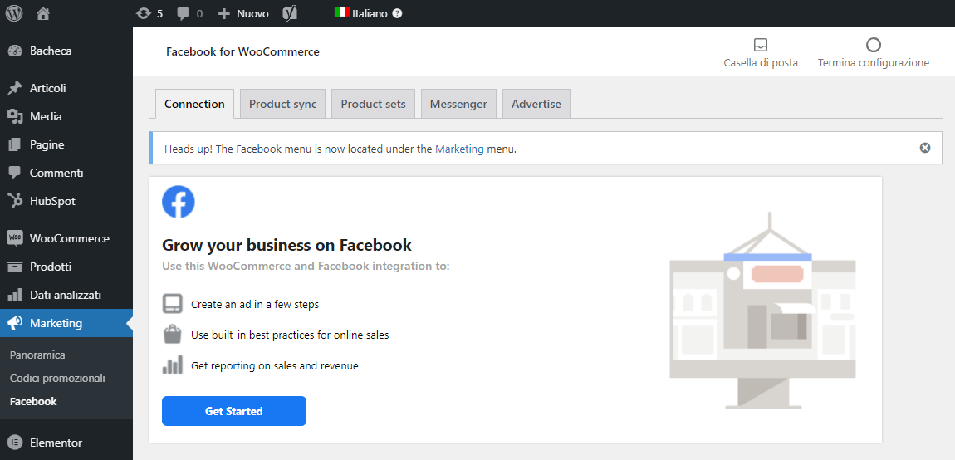
Task: Open the updates icon showing 5
Action: pyautogui.click(x=150, y=13)
